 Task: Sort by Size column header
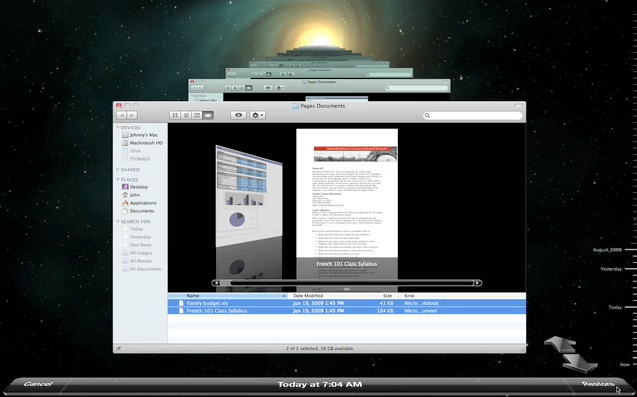pyautogui.click(x=379, y=296)
